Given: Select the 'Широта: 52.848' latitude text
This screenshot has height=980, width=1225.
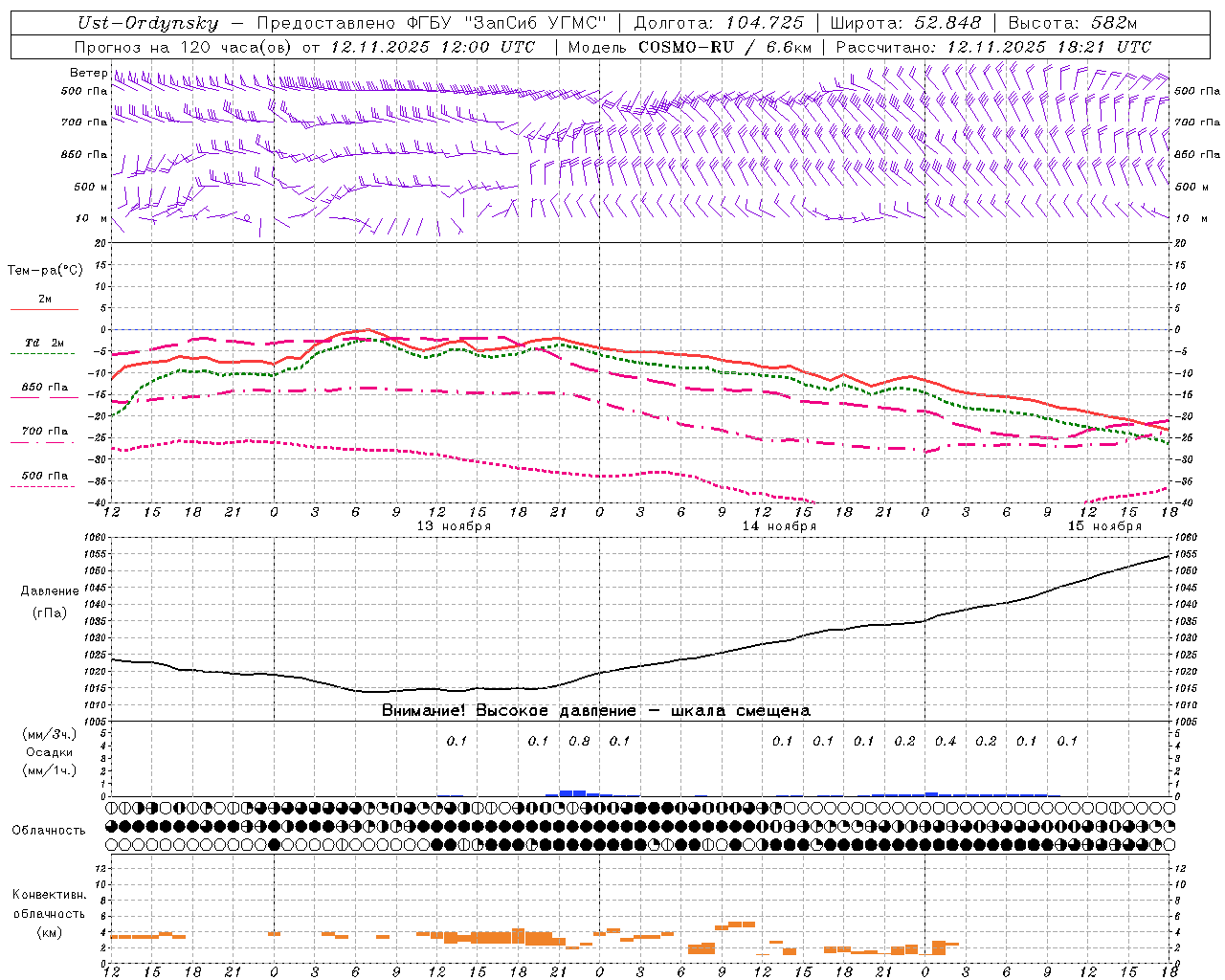Looking at the screenshot, I should [905, 23].
